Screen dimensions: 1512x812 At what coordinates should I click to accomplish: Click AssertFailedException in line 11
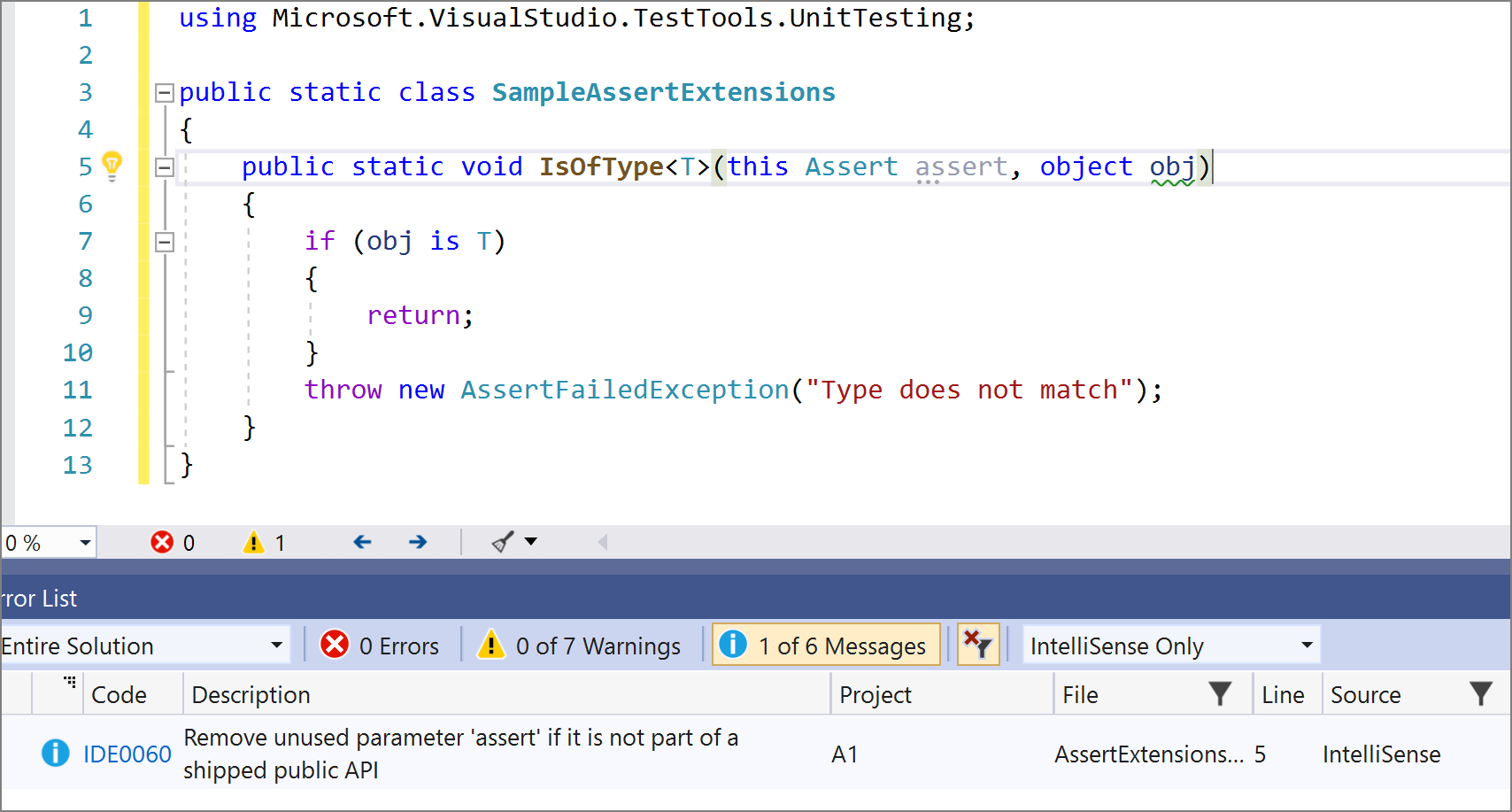(x=625, y=390)
